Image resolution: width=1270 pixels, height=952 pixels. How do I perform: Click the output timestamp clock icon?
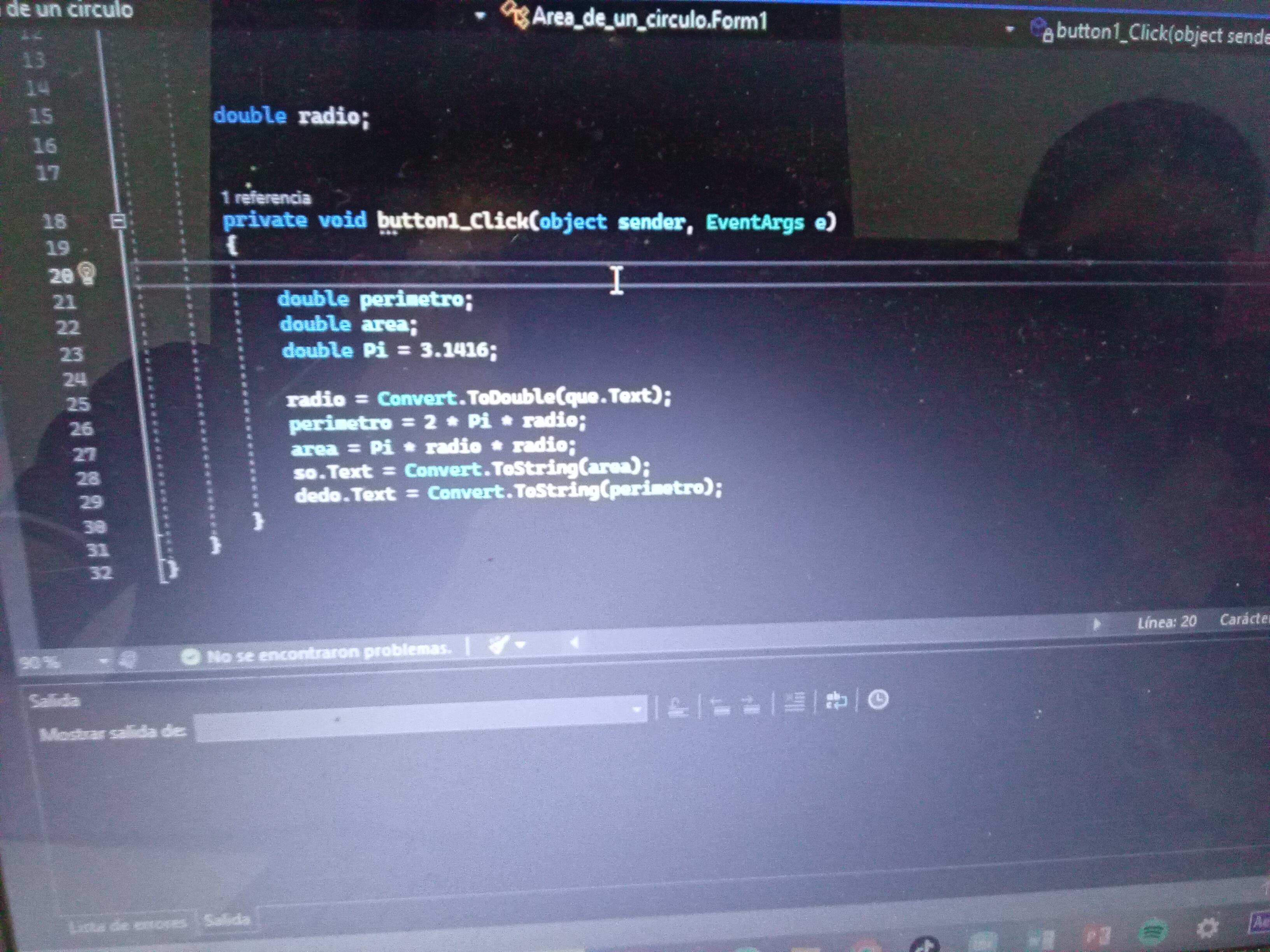[x=878, y=700]
